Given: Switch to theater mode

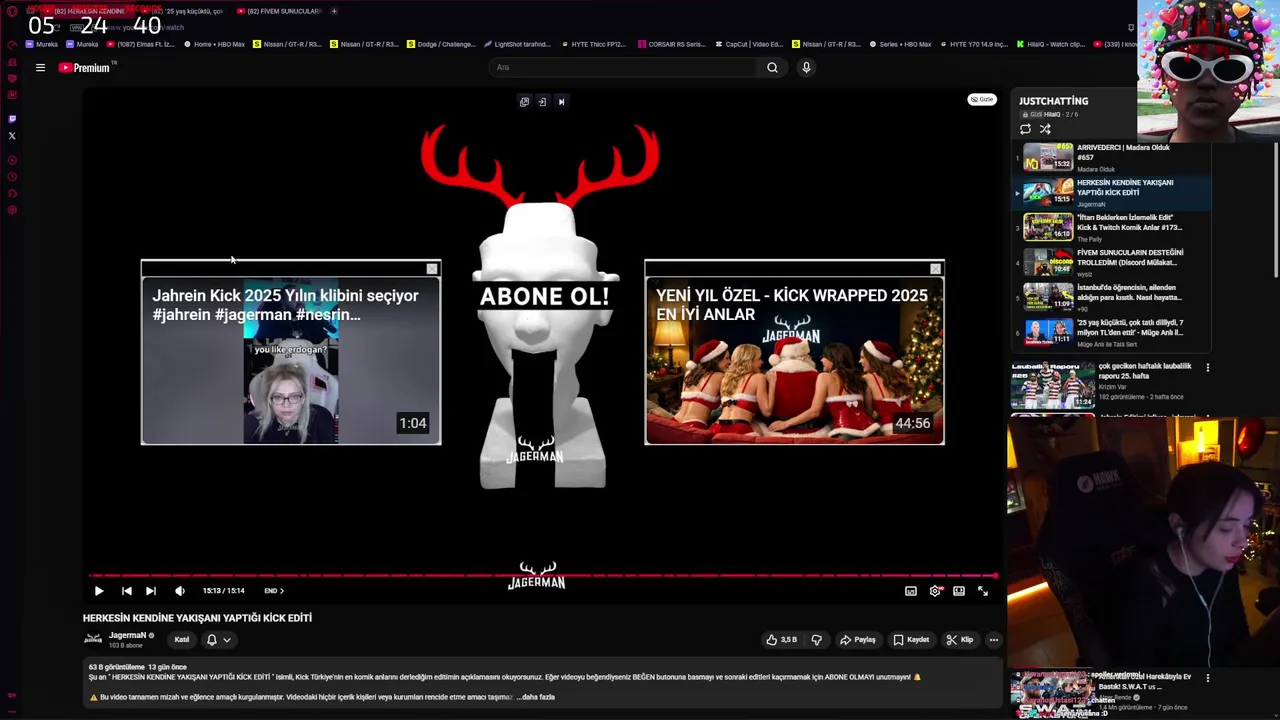Looking at the screenshot, I should (x=959, y=591).
